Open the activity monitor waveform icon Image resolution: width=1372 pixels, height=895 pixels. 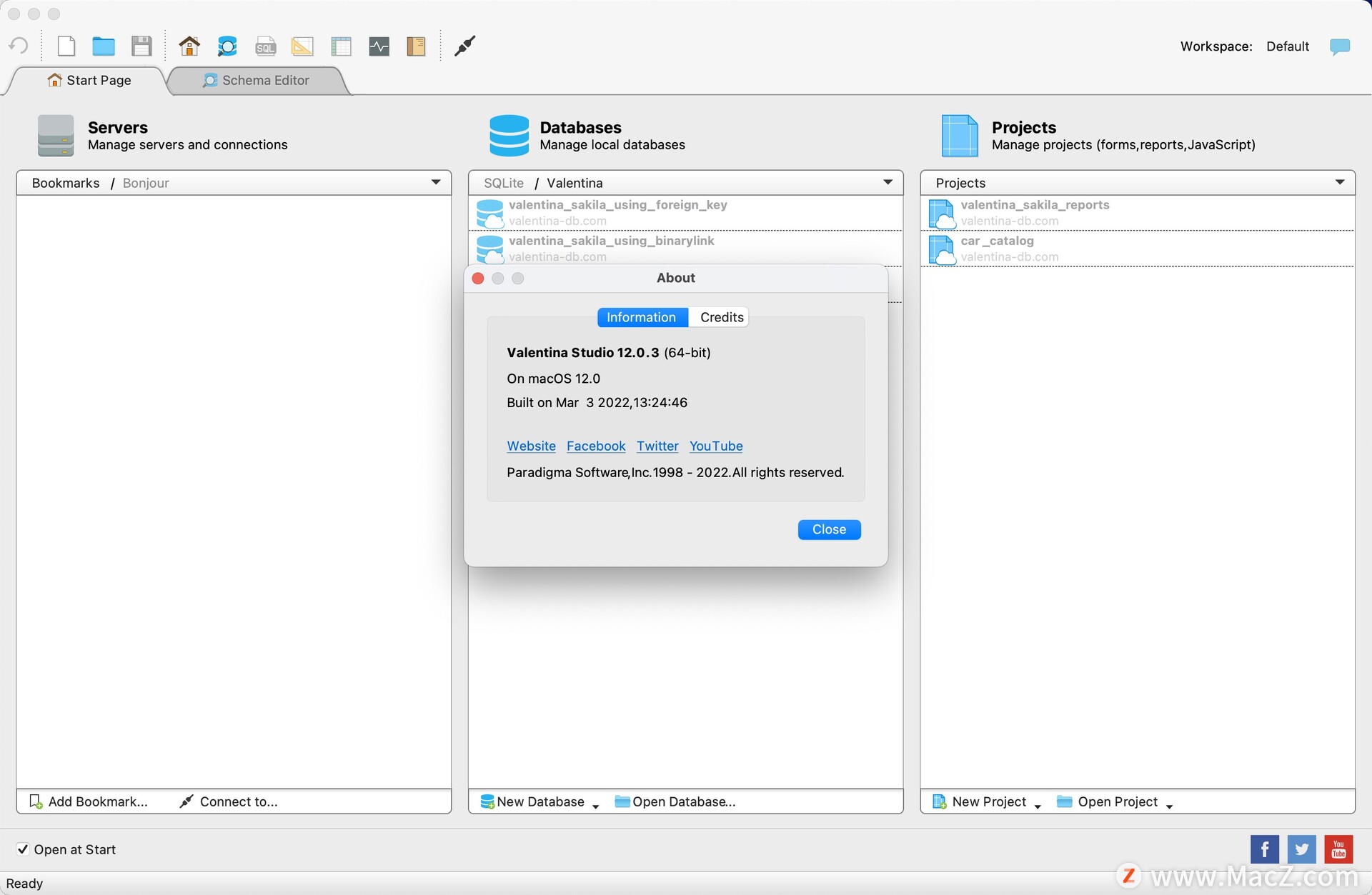tap(379, 46)
